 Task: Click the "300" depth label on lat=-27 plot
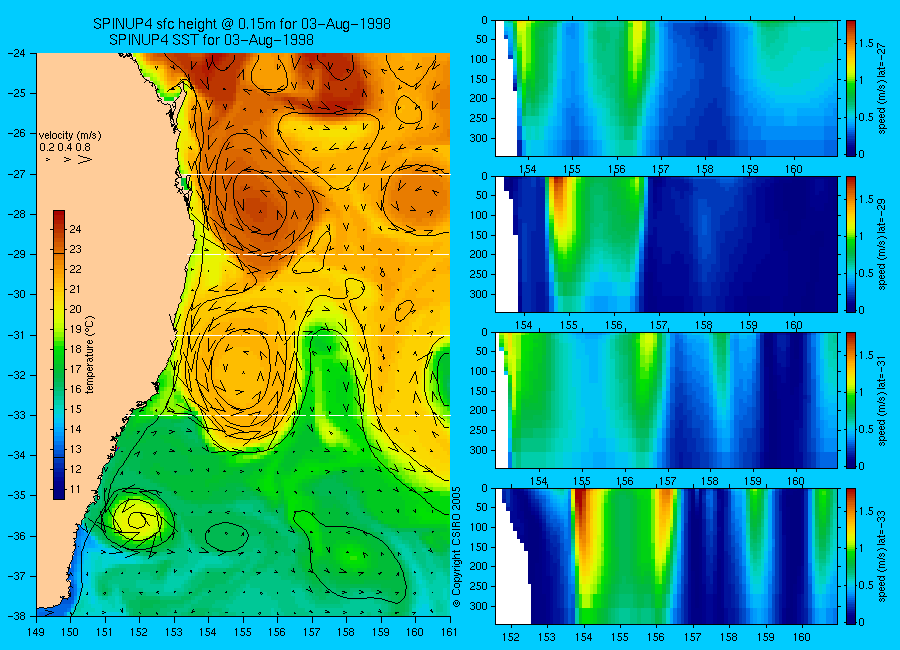click(x=478, y=138)
